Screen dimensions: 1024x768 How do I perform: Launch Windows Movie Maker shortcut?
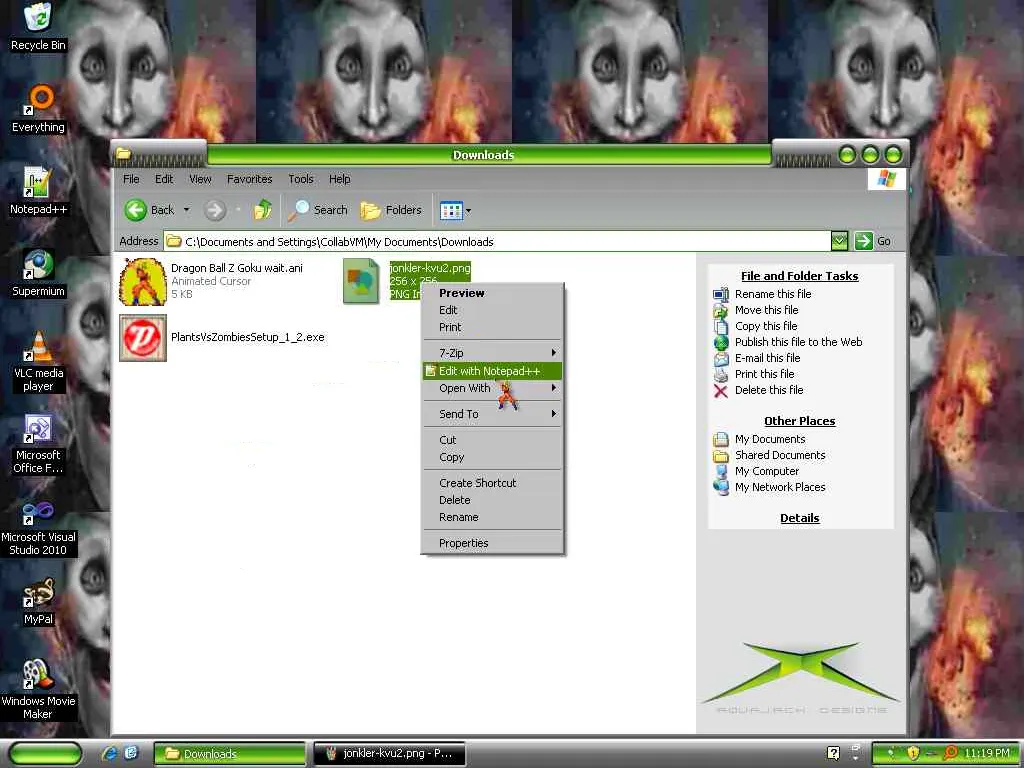point(38,688)
